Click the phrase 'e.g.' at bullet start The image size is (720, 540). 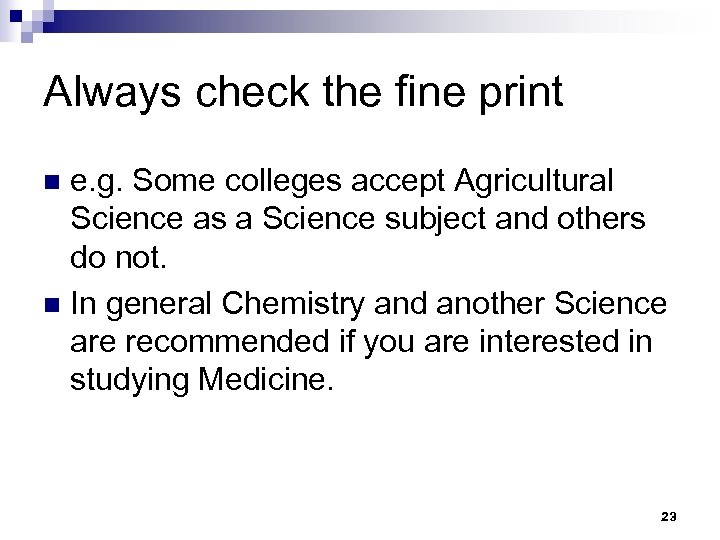coord(97,182)
